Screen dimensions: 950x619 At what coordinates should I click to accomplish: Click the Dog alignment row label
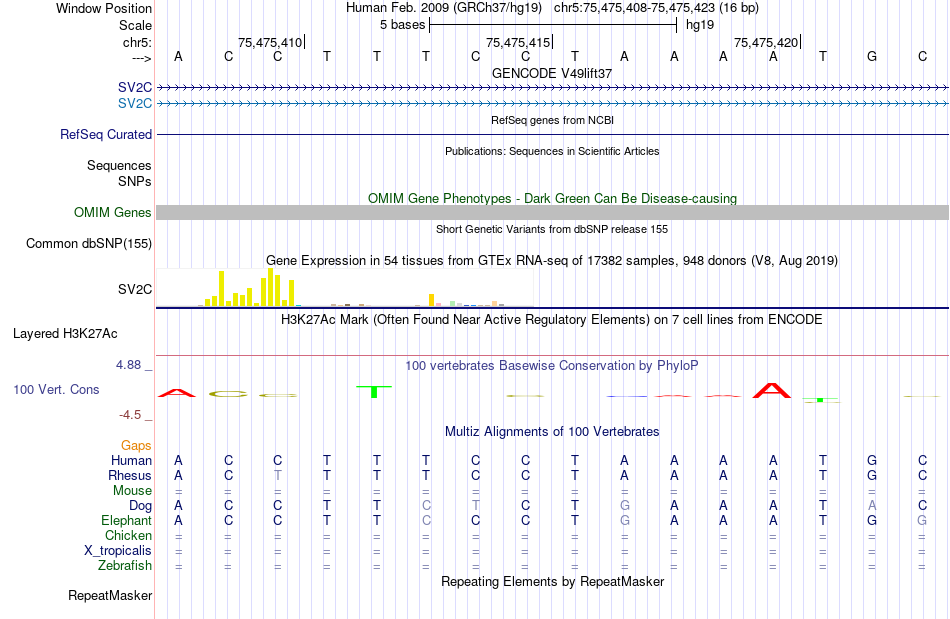pos(140,505)
